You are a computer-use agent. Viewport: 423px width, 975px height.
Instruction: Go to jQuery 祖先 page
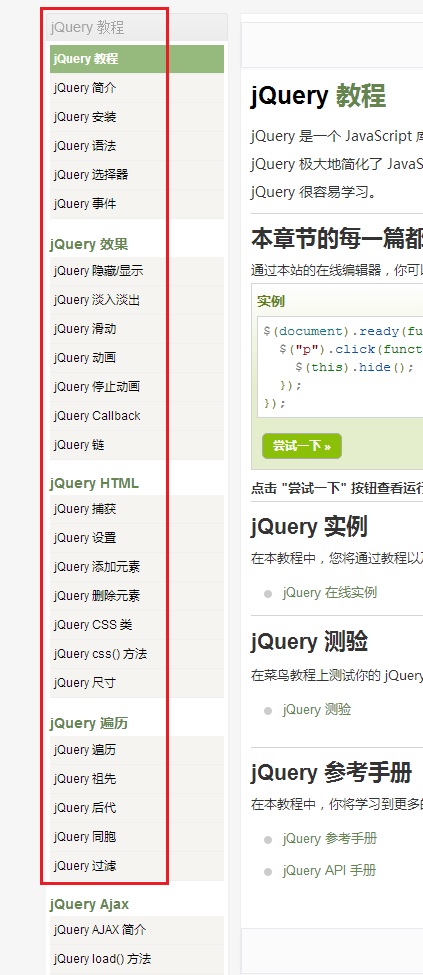(137, 779)
